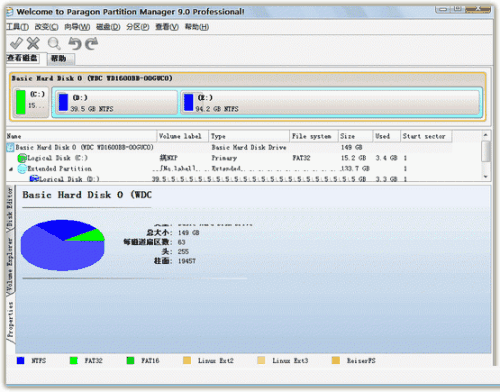This screenshot has height=392, width=500.
Task: Sort by the Volume label column header
Action: pos(183,136)
